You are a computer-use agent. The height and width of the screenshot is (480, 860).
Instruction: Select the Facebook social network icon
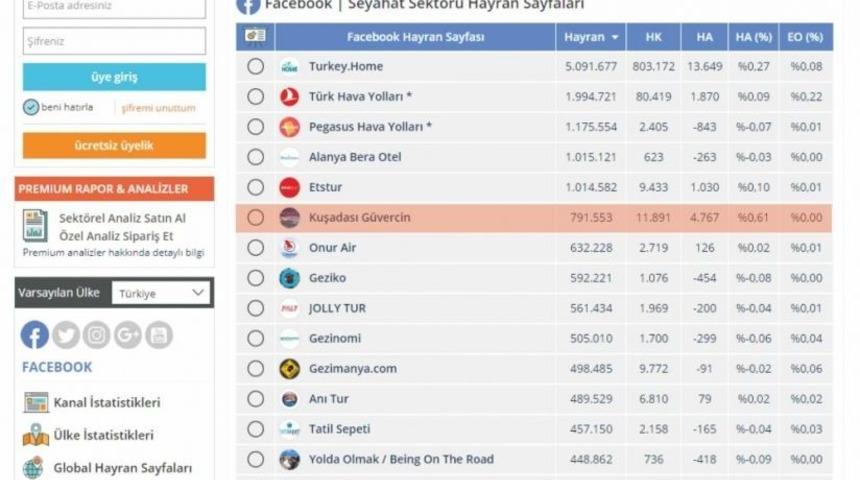point(35,335)
